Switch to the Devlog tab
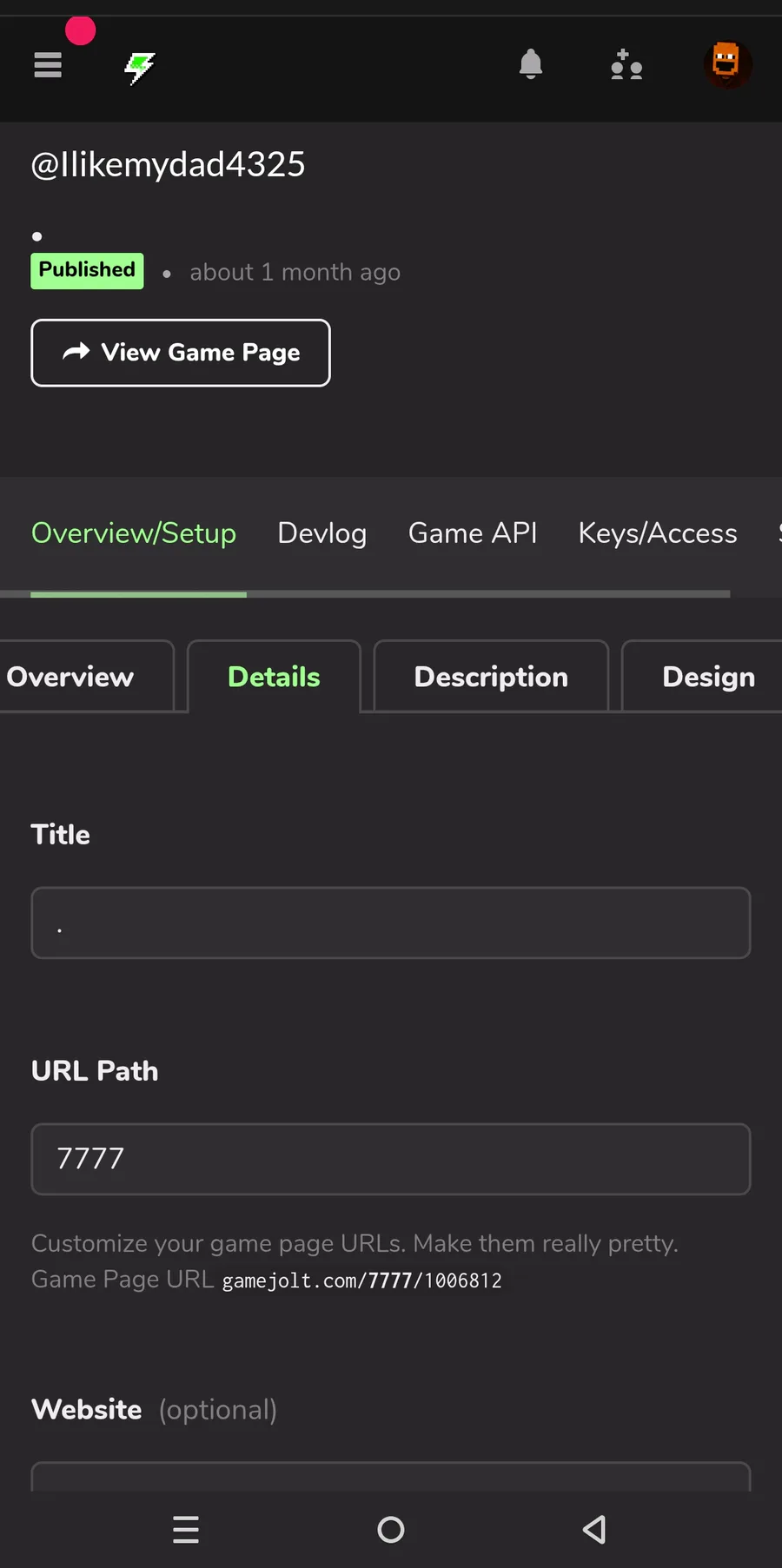Screen dimensions: 782x1568 tap(322, 533)
